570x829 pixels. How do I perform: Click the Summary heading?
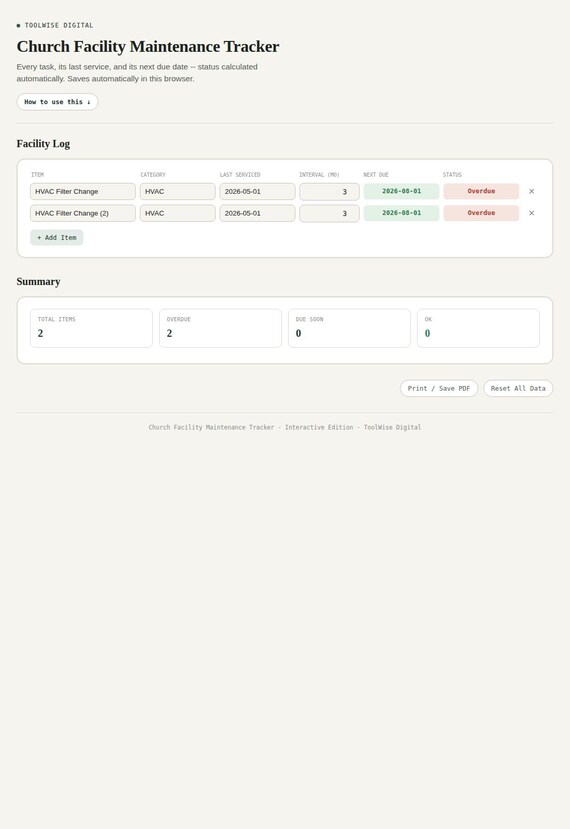[x=39, y=281]
